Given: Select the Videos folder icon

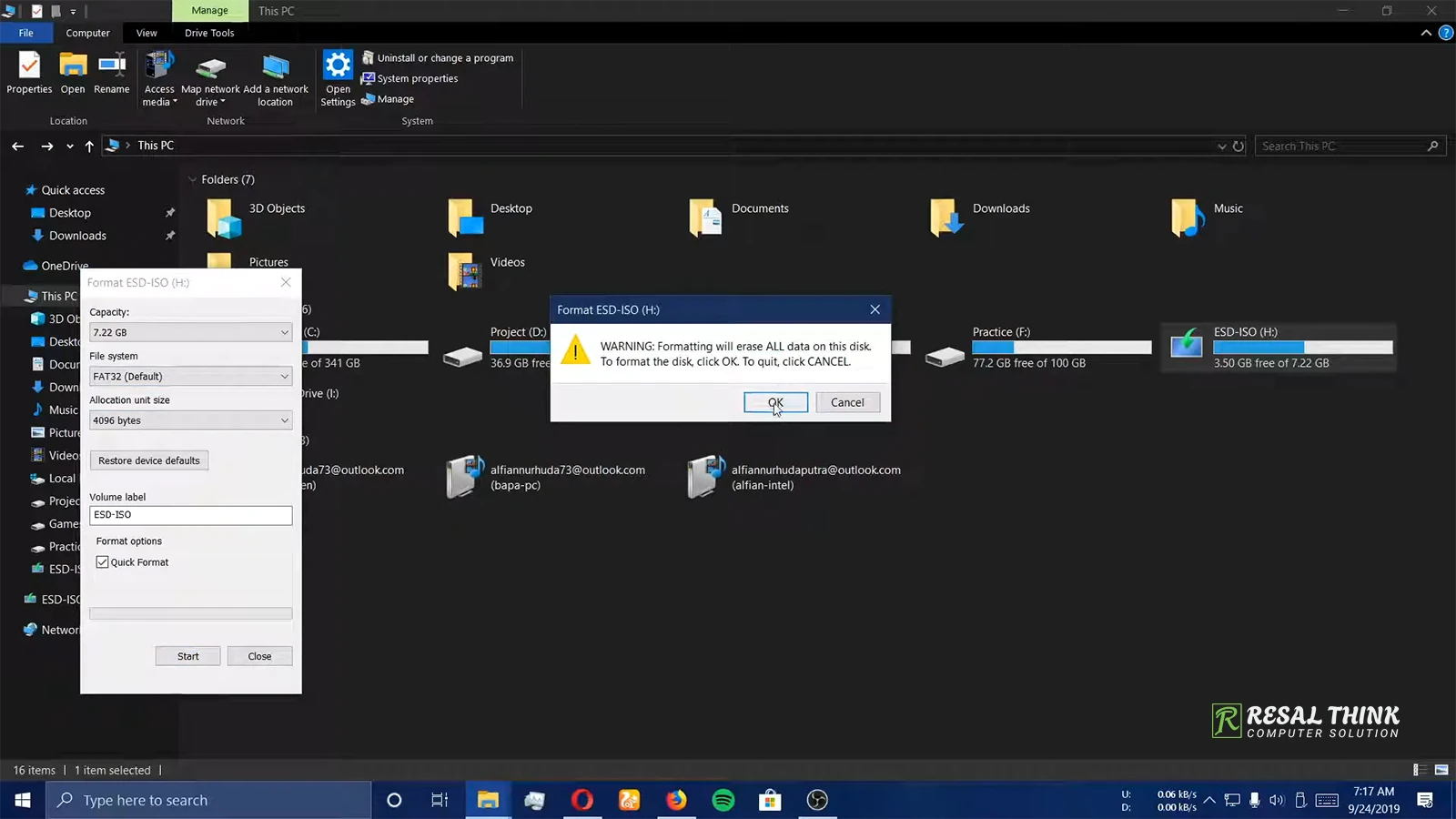Looking at the screenshot, I should (465, 271).
